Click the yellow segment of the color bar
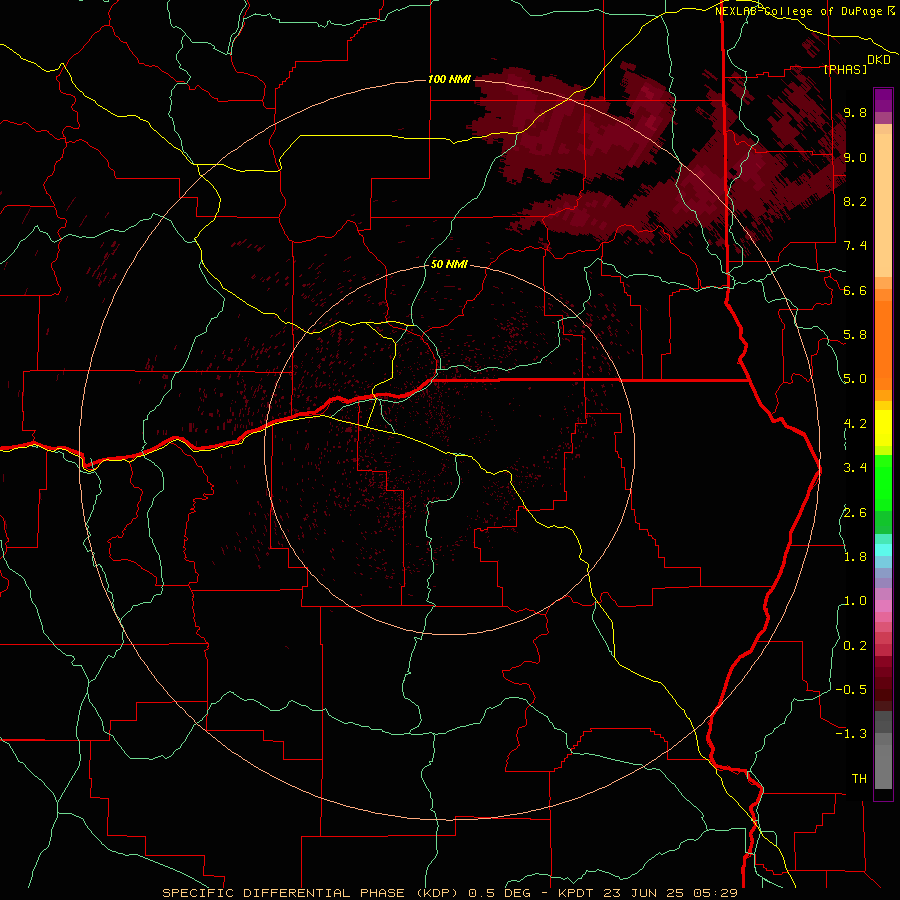The height and width of the screenshot is (900, 900). coord(883,428)
